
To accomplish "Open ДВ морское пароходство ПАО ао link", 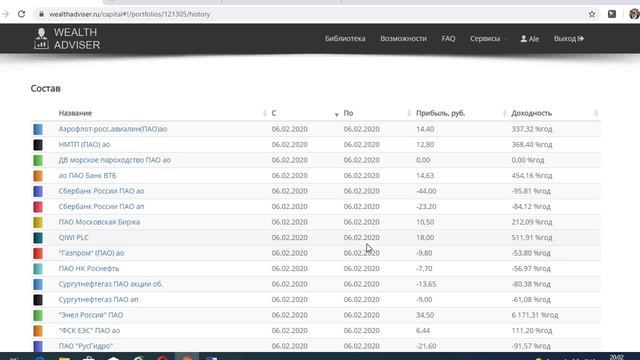I will (115, 160).
